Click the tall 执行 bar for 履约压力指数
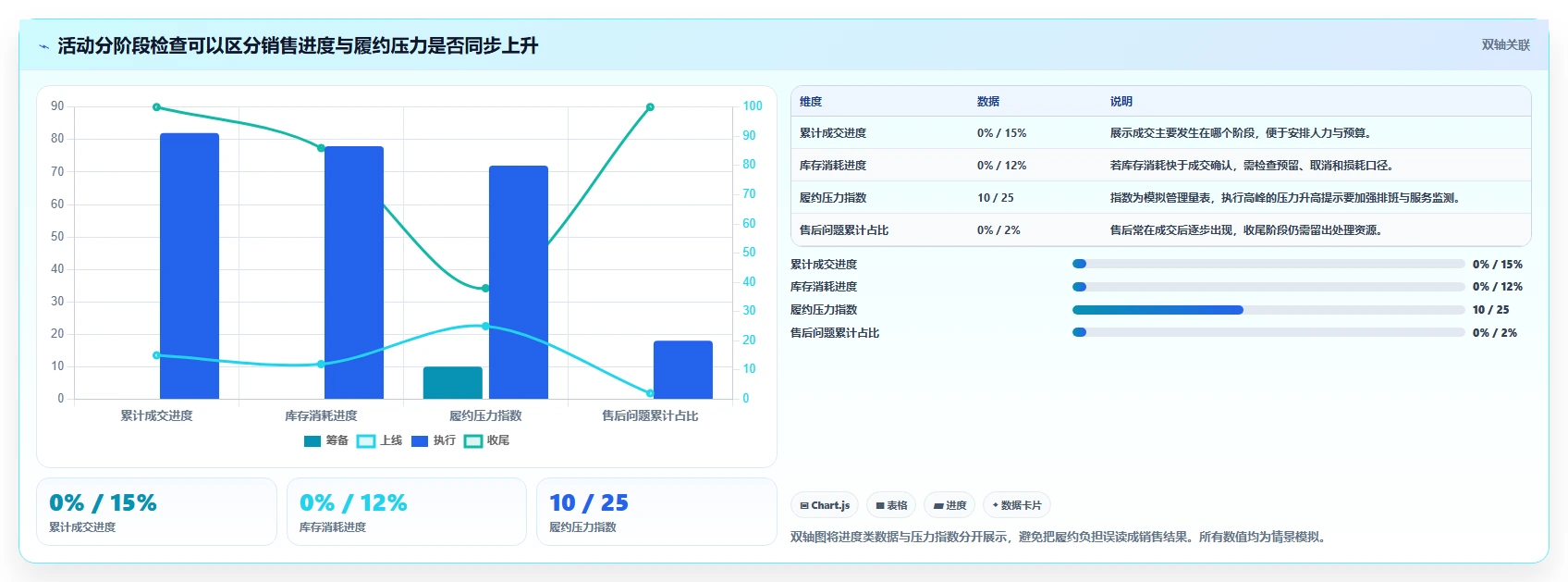This screenshot has width=1568, height=582. tap(519, 282)
